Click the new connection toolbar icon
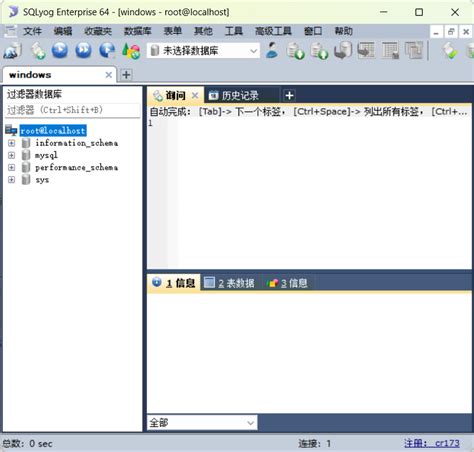 (12, 51)
